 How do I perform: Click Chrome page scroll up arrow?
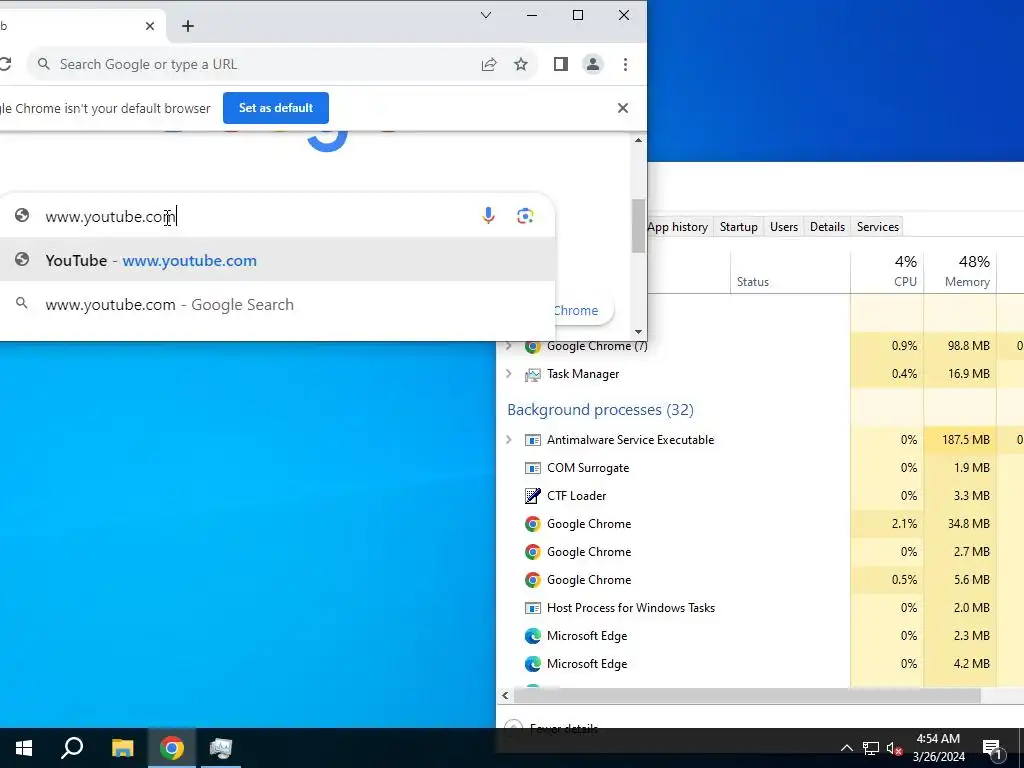coord(638,140)
